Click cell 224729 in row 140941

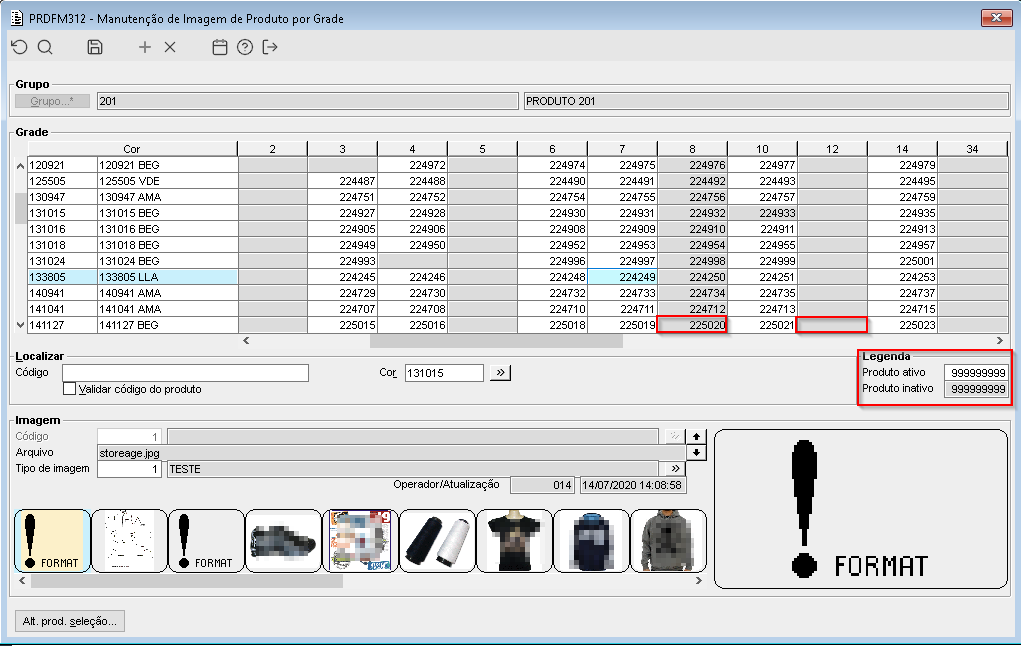point(343,293)
